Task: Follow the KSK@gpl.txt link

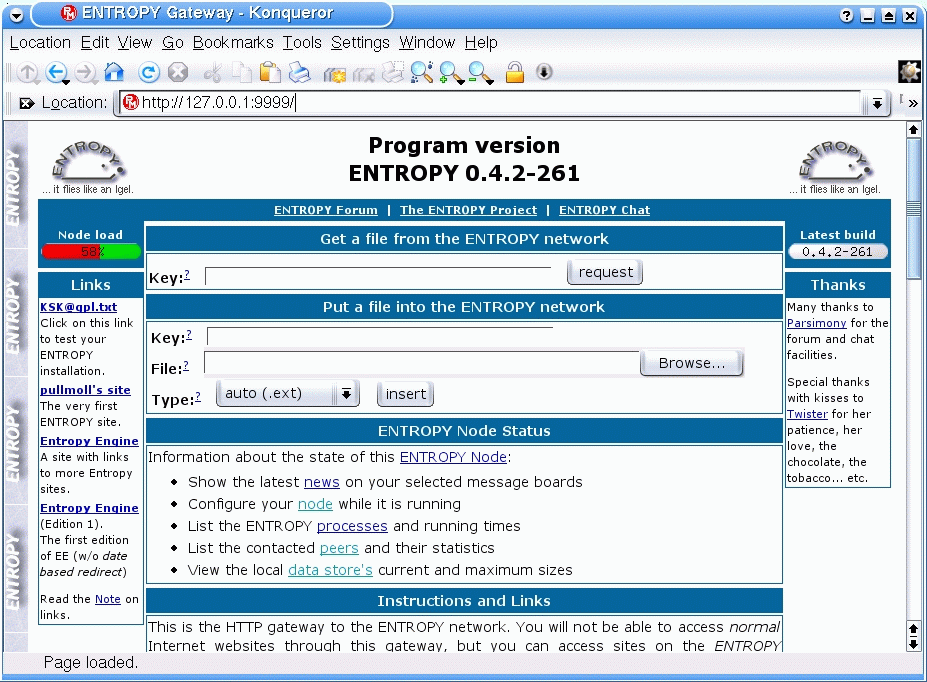Action: 79,307
